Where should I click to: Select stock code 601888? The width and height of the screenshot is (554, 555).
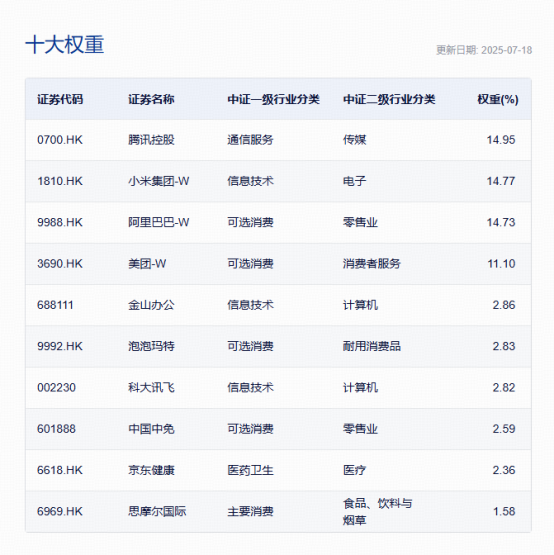pos(56,429)
